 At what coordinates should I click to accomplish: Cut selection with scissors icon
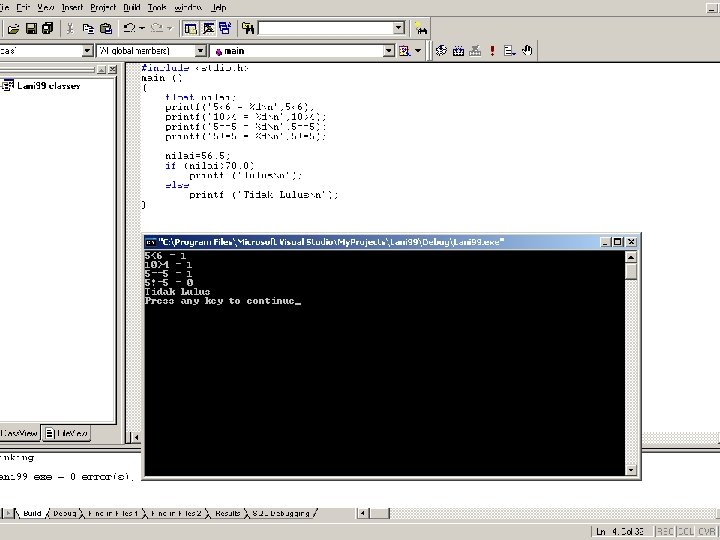coord(70,28)
